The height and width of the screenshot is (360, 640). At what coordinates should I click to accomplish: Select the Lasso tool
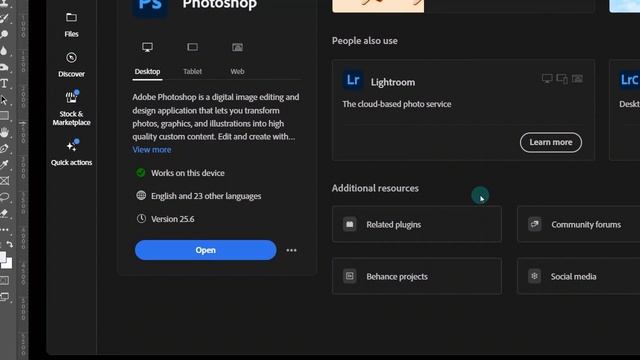click(4, 197)
